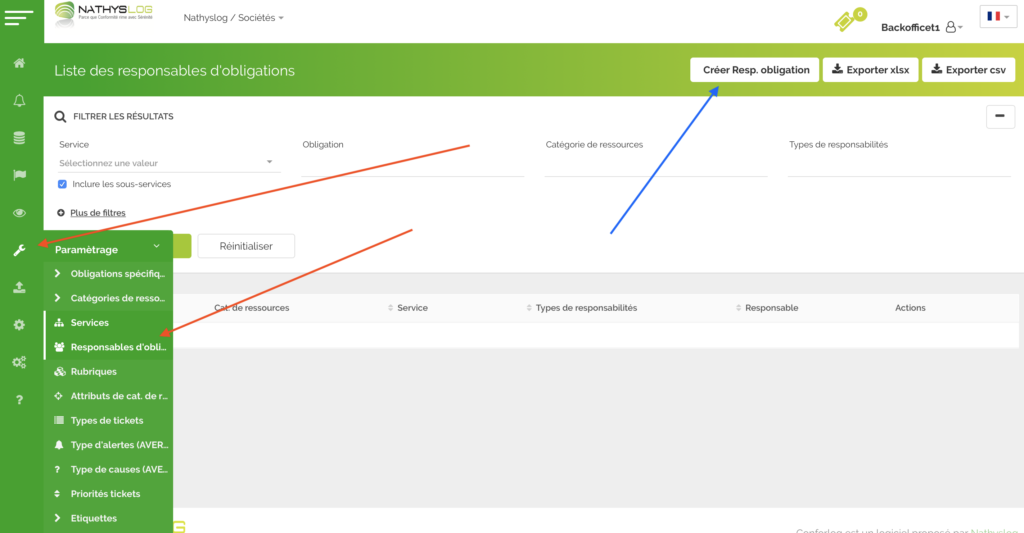Image resolution: width=1024 pixels, height=533 pixels.
Task: Open the ticket counter icon in the header
Action: coord(849,21)
